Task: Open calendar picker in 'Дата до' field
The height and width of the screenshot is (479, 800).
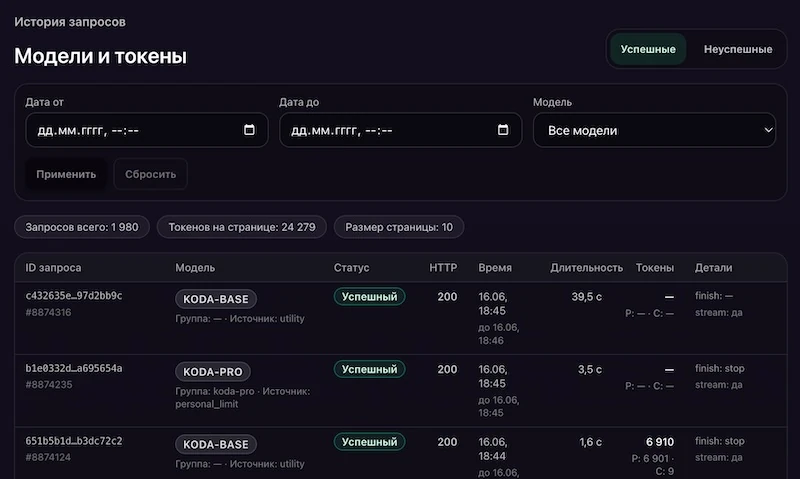Action: pyautogui.click(x=503, y=130)
